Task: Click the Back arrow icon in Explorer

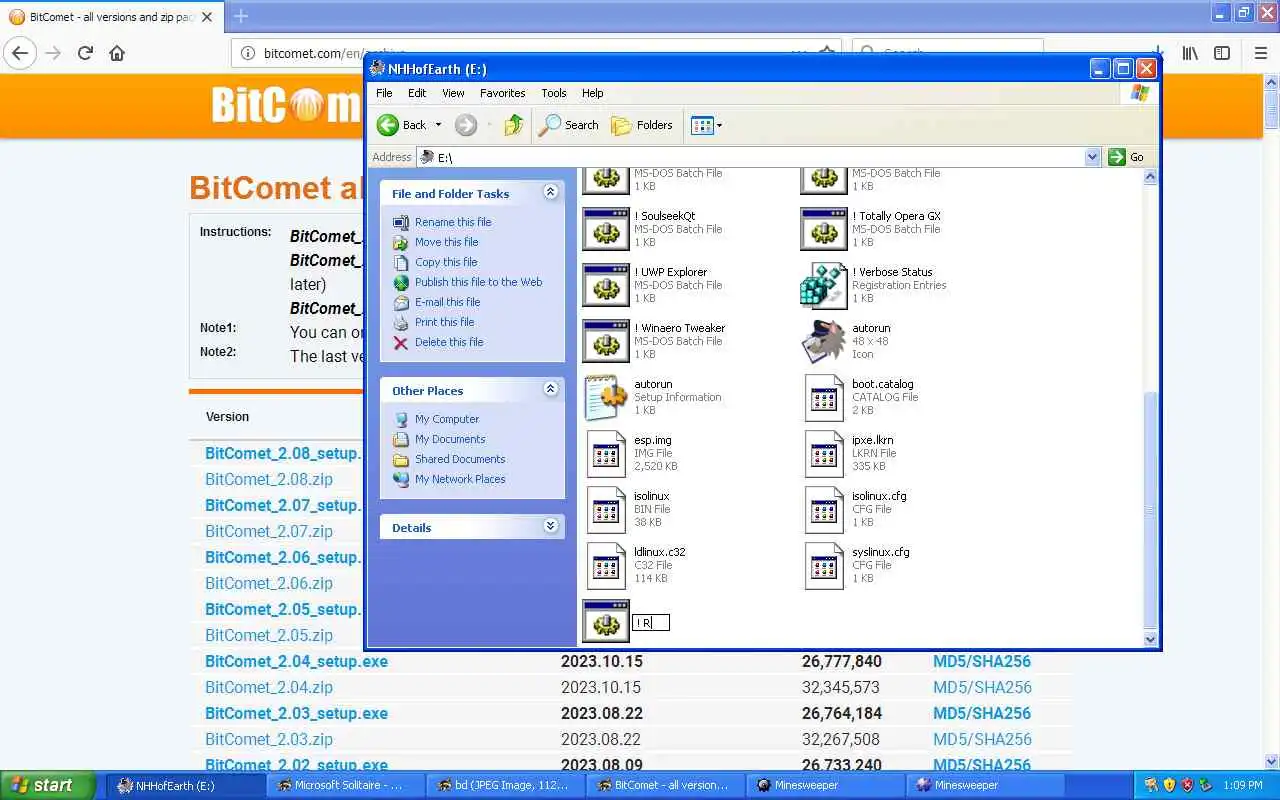Action: [388, 125]
